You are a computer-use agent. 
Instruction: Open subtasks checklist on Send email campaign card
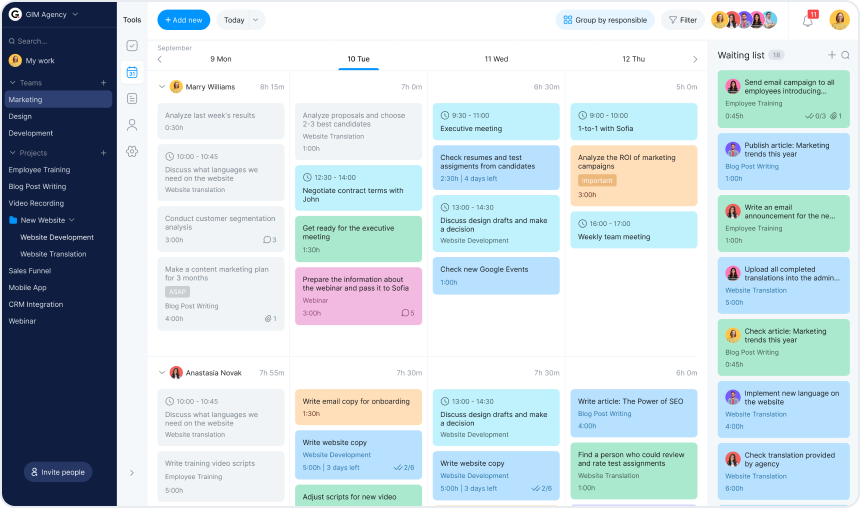(815, 116)
